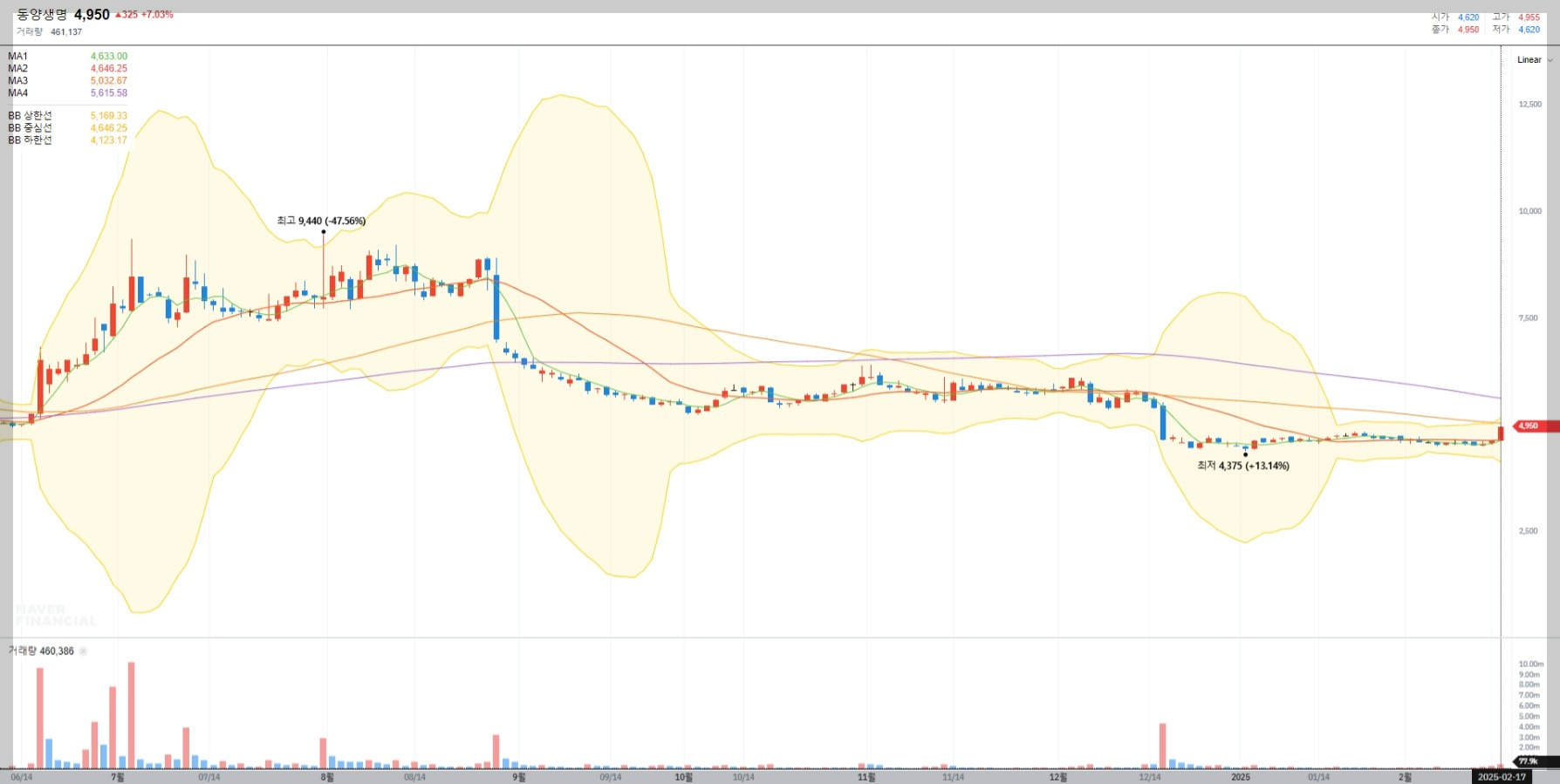Screen dimensions: 1560x784
Task: Click the BB 상한선 5,169.33 legend entry
Action: (x=67, y=116)
